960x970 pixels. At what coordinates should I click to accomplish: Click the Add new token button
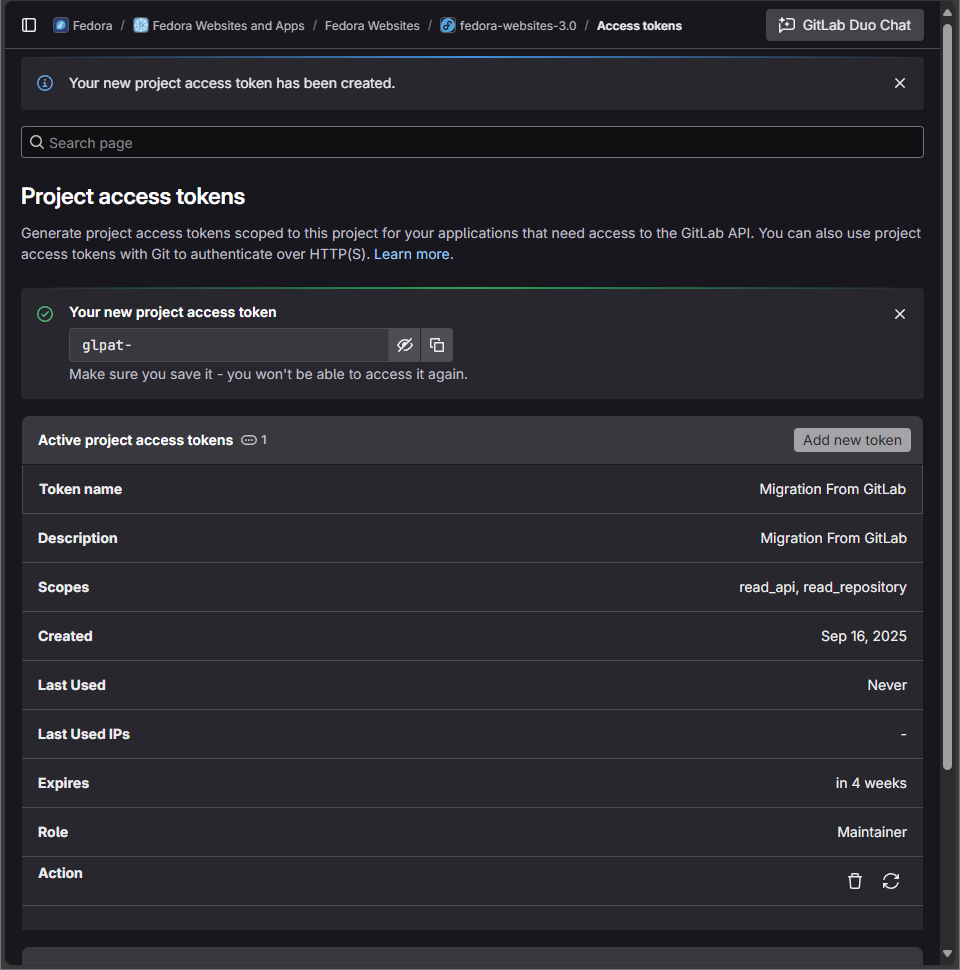tap(852, 439)
